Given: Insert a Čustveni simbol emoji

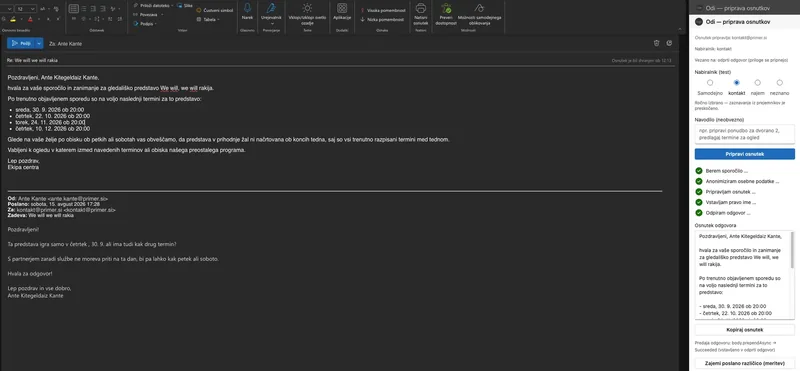Looking at the screenshot, I should point(215,10).
